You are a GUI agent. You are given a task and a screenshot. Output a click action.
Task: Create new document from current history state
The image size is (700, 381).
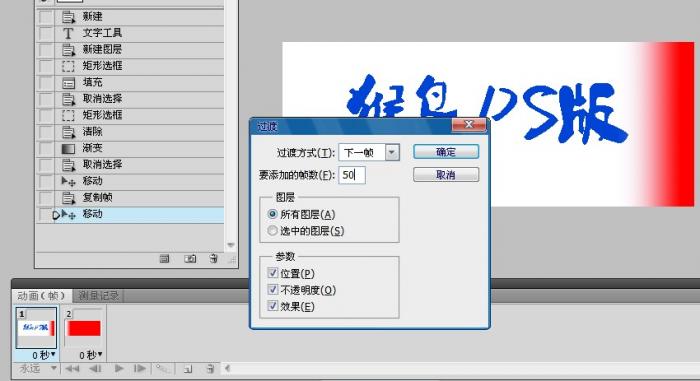[164, 259]
